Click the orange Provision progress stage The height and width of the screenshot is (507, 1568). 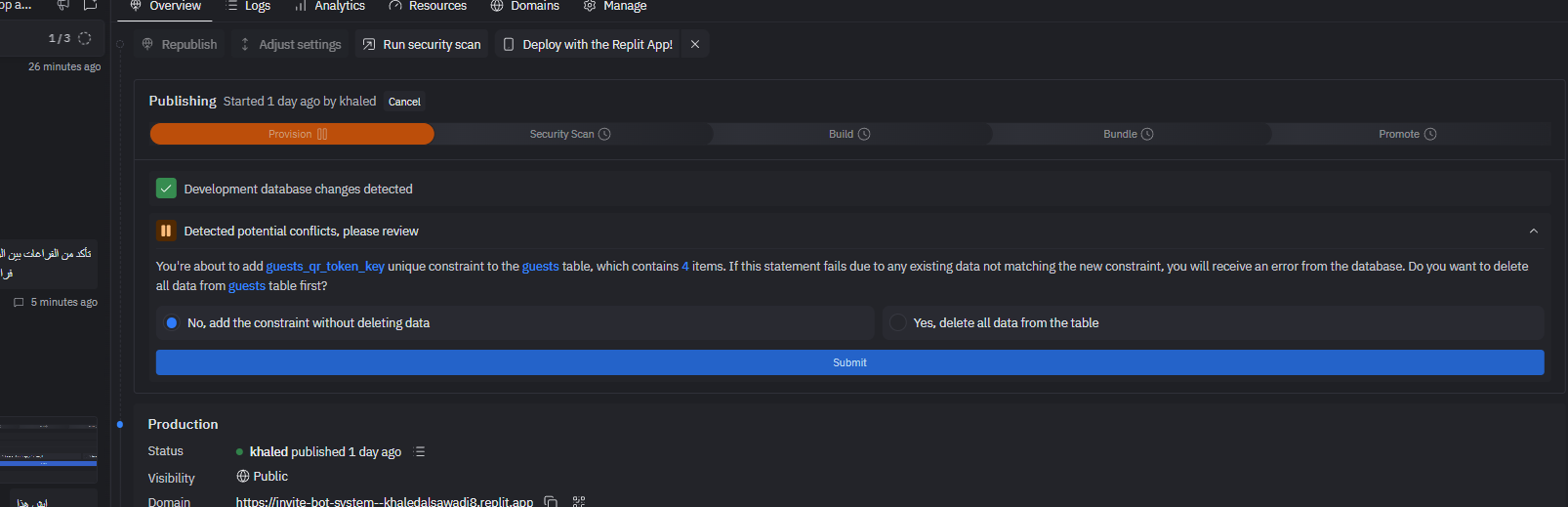pos(292,134)
